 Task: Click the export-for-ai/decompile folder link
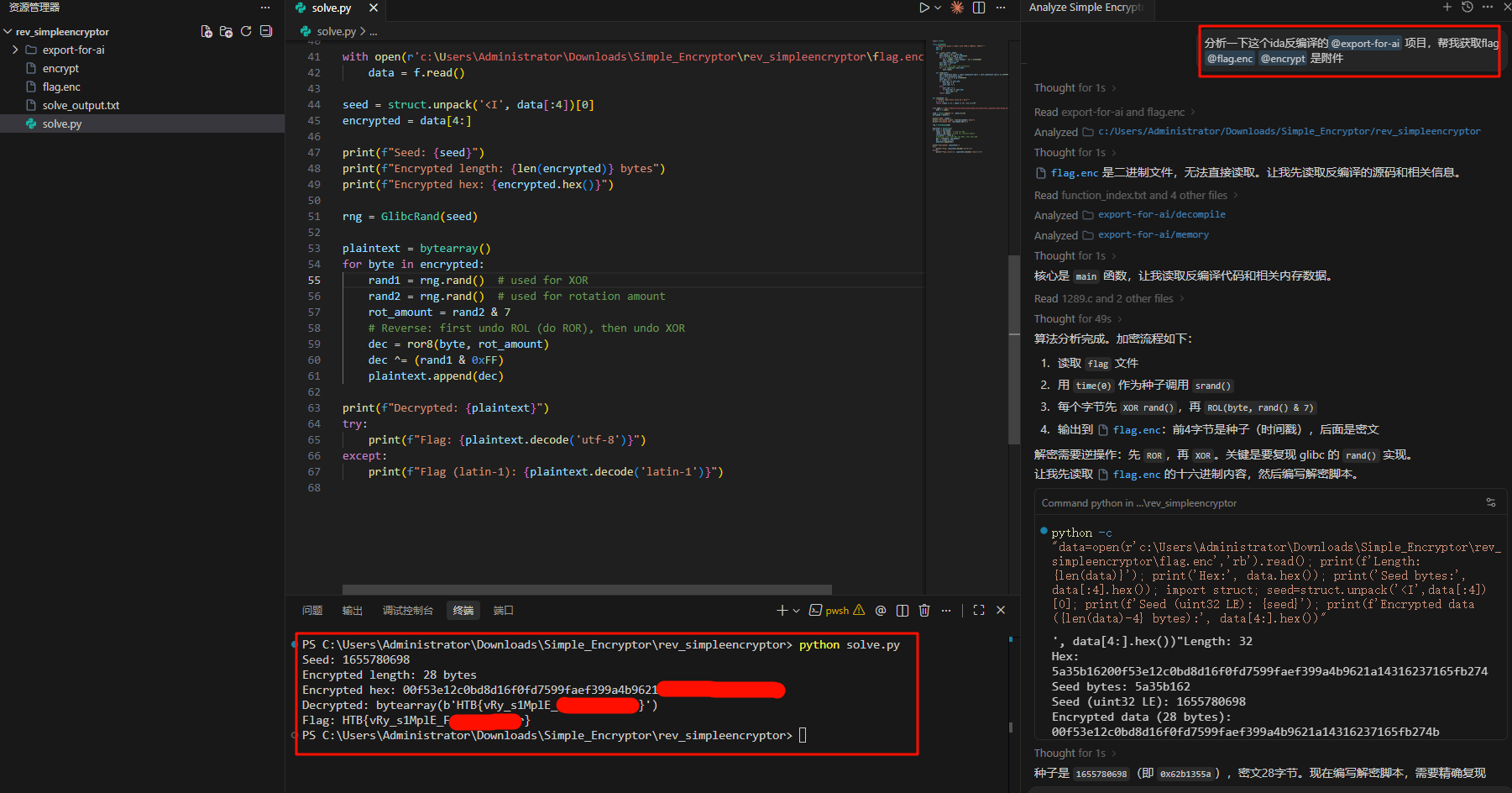1161,215
